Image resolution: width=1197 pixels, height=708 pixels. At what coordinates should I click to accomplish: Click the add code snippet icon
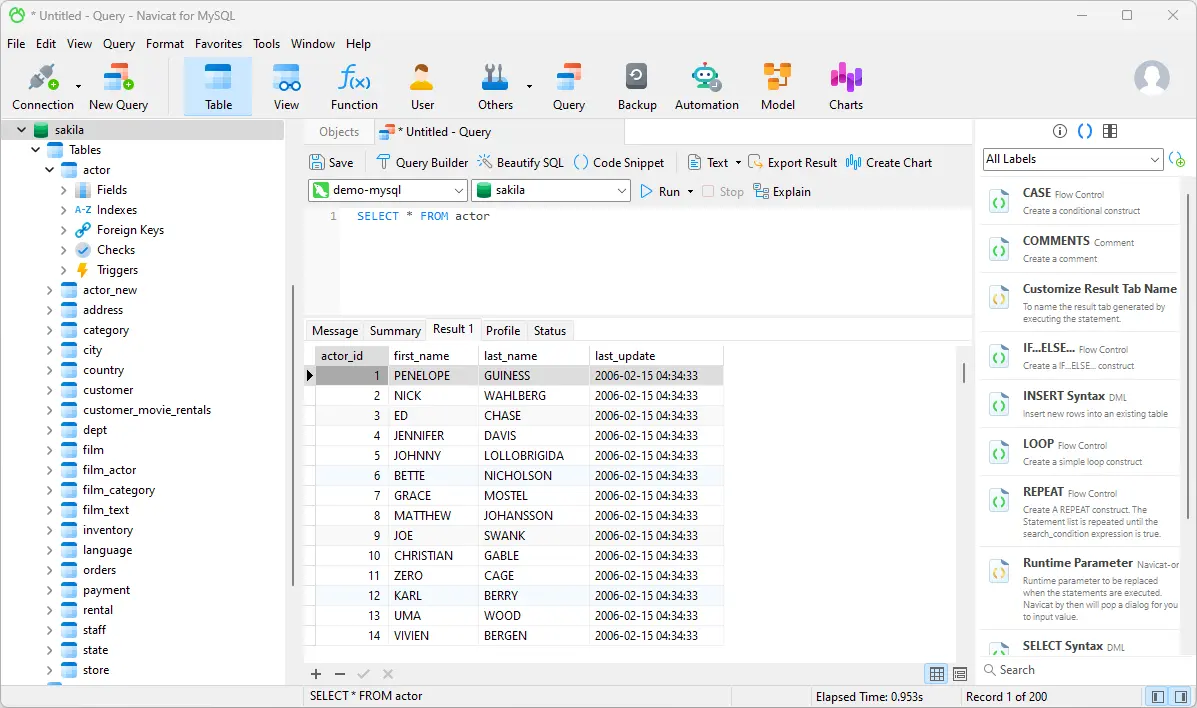click(x=1177, y=160)
